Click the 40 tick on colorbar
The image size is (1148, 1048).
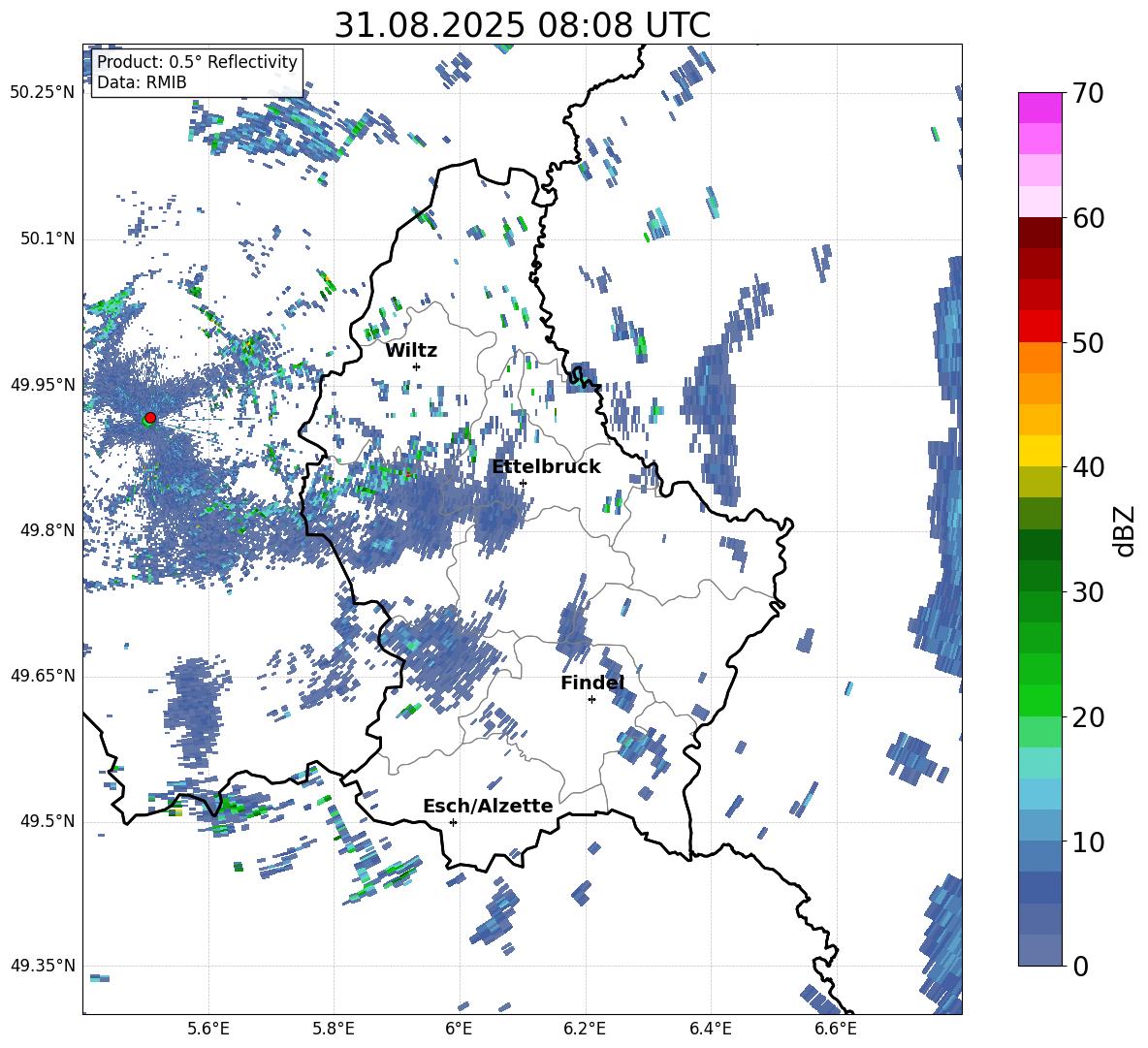pos(1088,467)
